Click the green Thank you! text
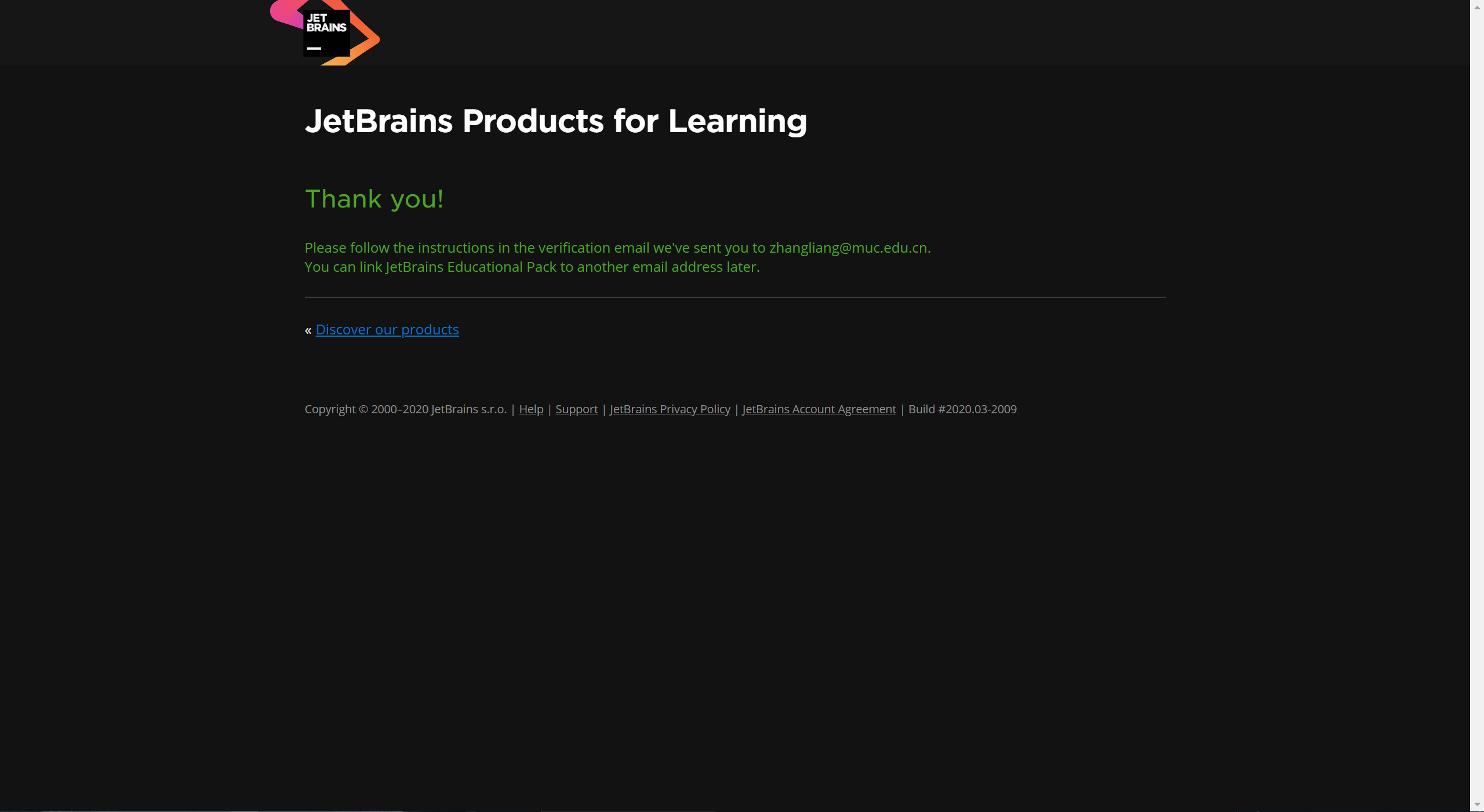1484x812 pixels. pos(374,199)
